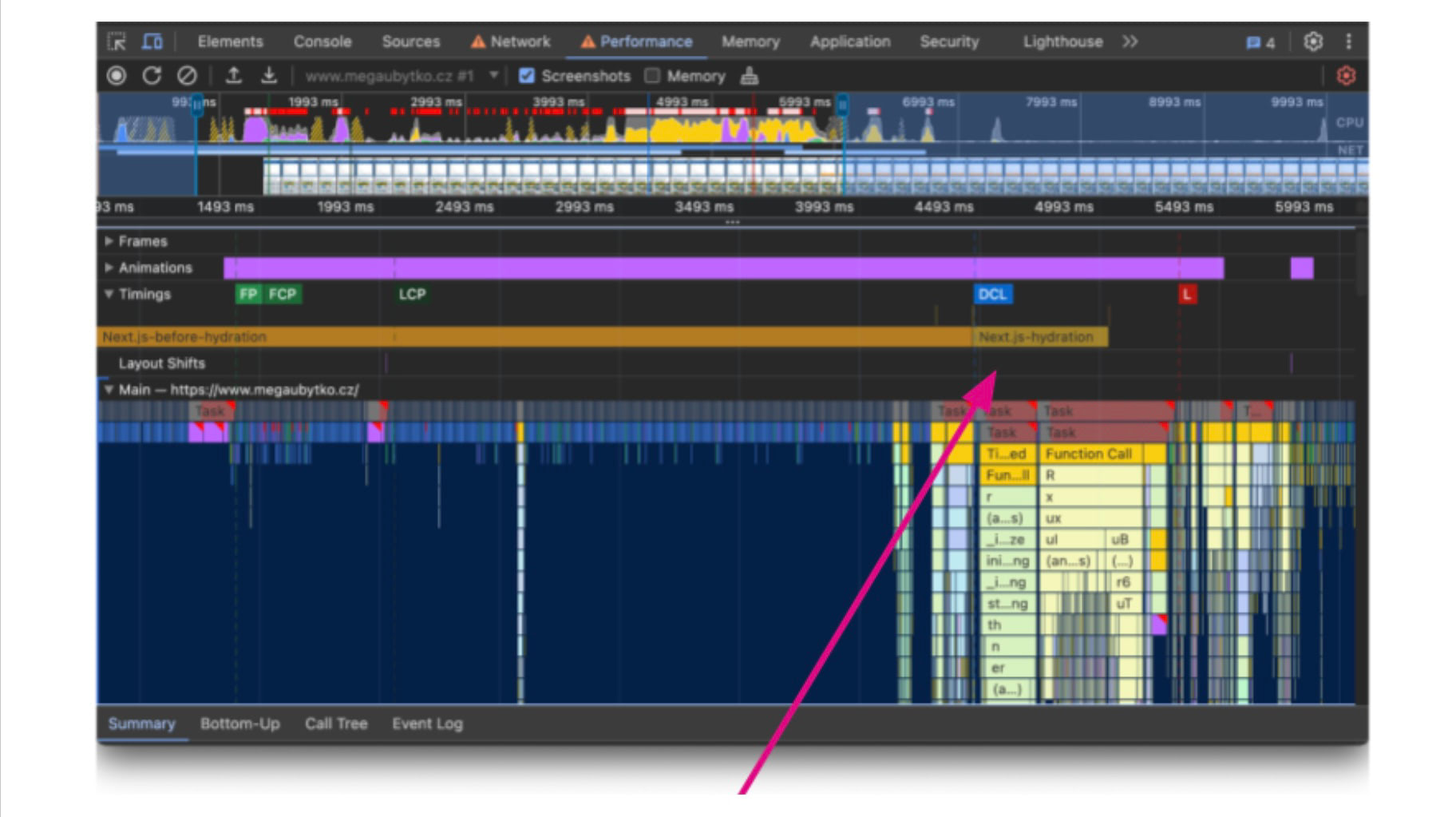Screen dimensions: 1456x817
Task: Click the load profile upload icon
Action: tap(233, 76)
